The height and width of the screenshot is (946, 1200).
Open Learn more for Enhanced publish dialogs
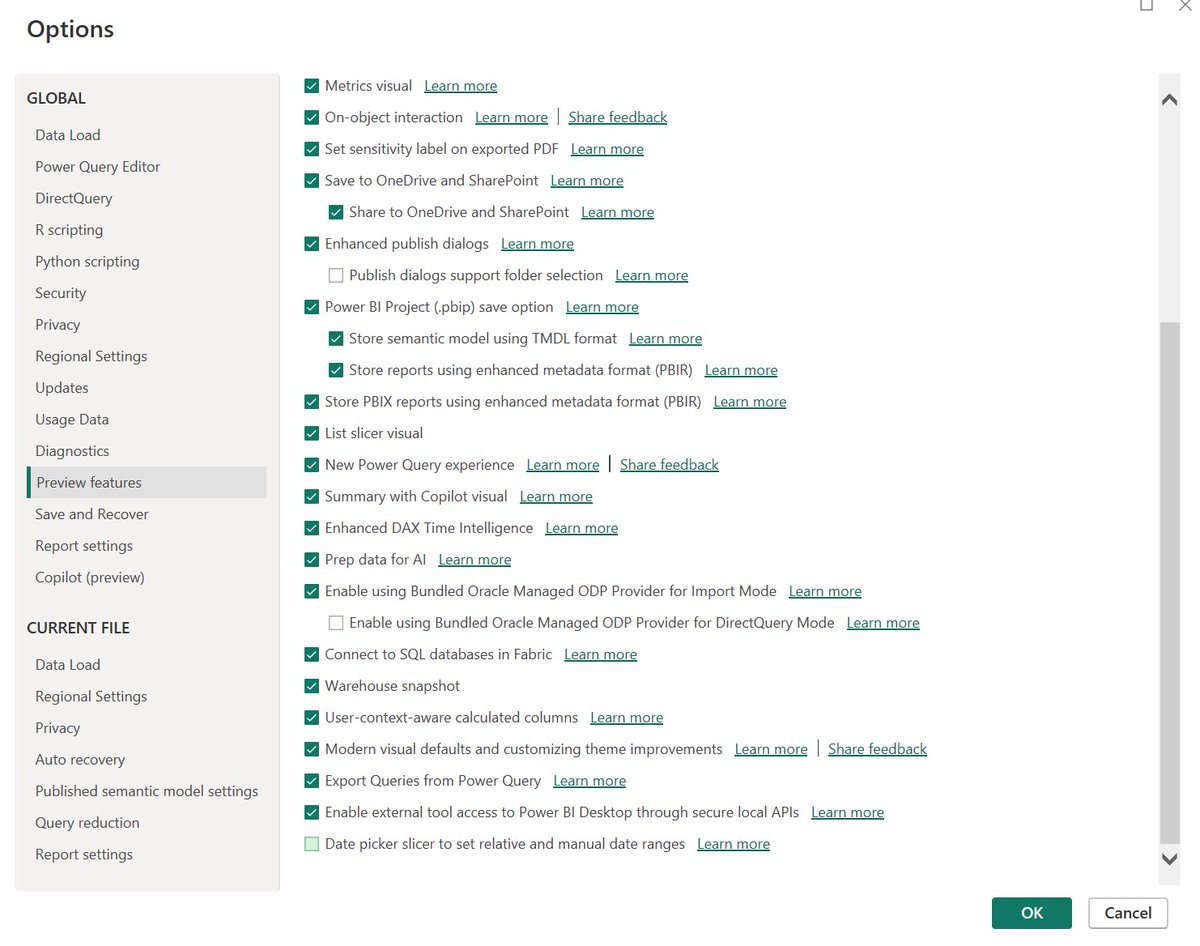(537, 244)
